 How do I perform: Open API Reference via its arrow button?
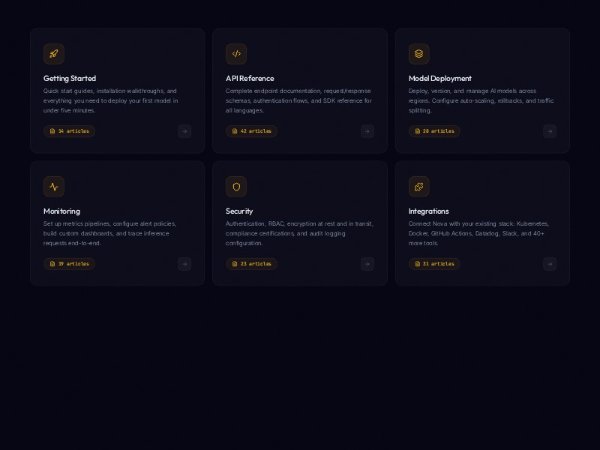[367, 131]
